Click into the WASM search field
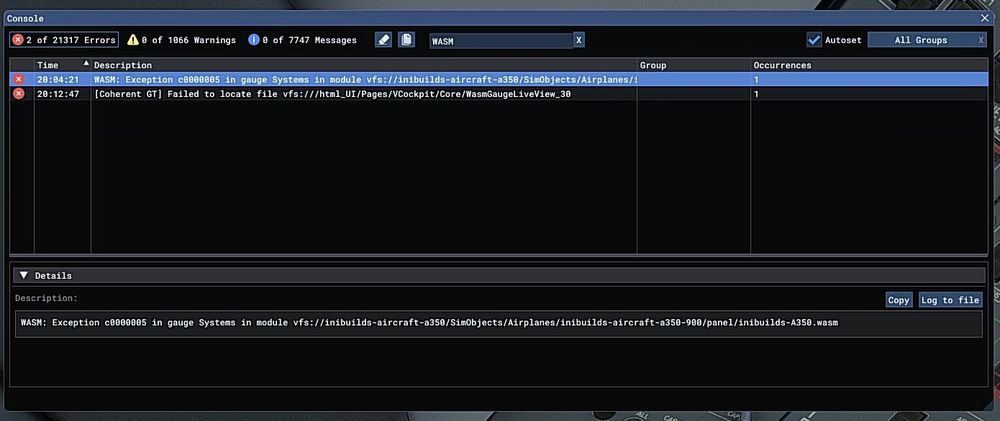This screenshot has width=1000, height=421. 500,41
